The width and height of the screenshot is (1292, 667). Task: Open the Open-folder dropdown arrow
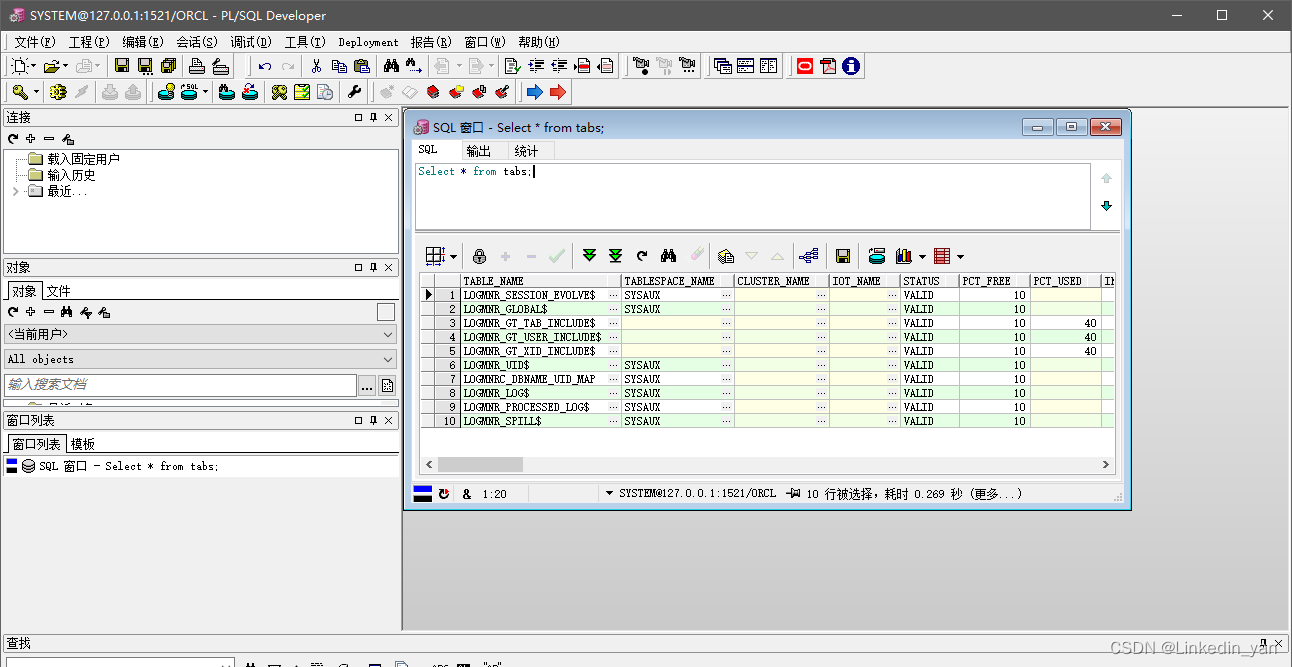pyautogui.click(x=65, y=67)
